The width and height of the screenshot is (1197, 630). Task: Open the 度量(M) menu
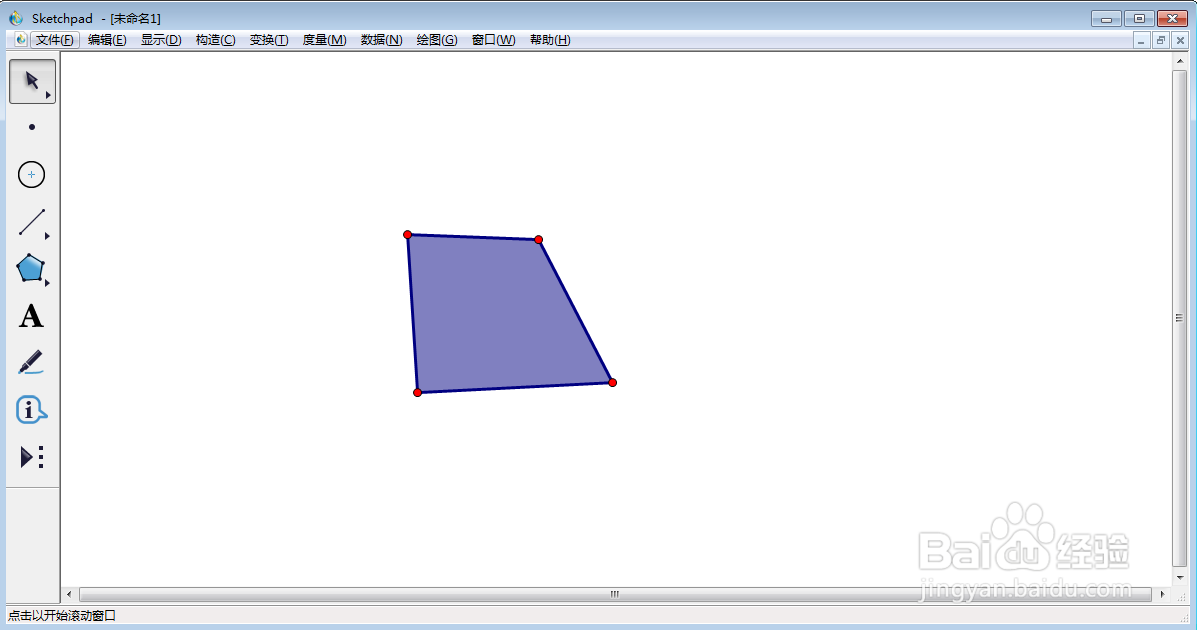324,40
